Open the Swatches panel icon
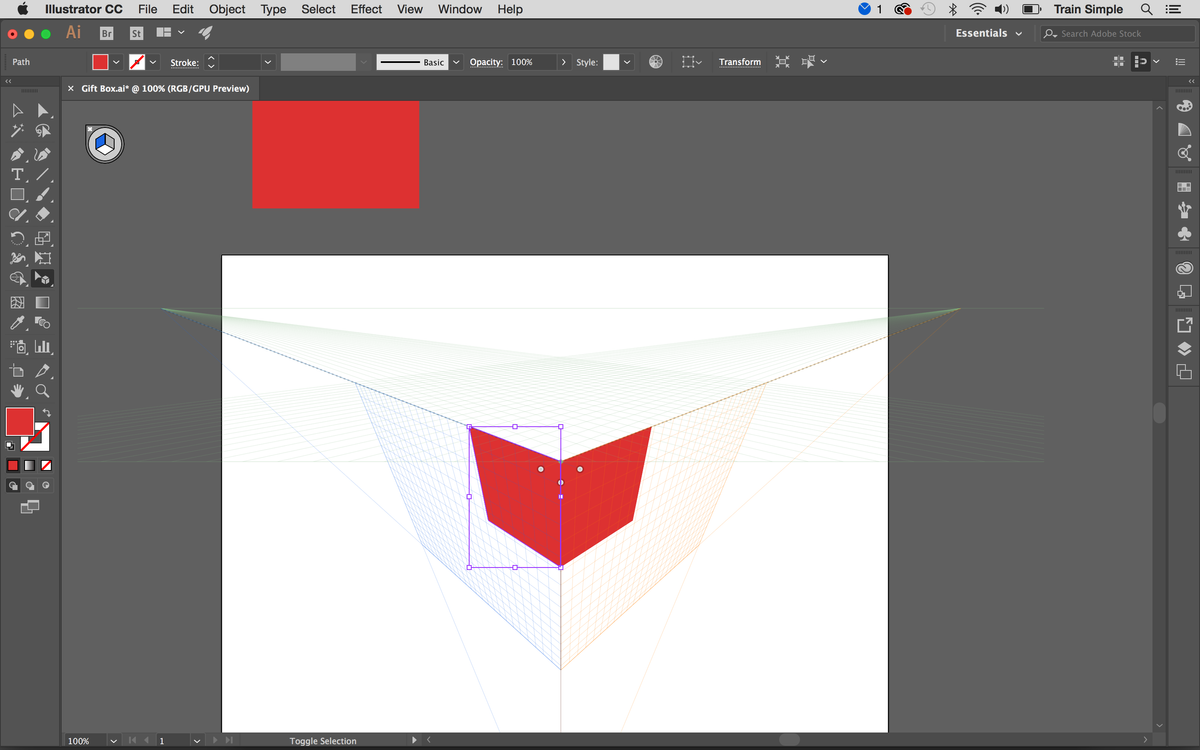Screen dimensions: 1200x750 (x=1184, y=185)
